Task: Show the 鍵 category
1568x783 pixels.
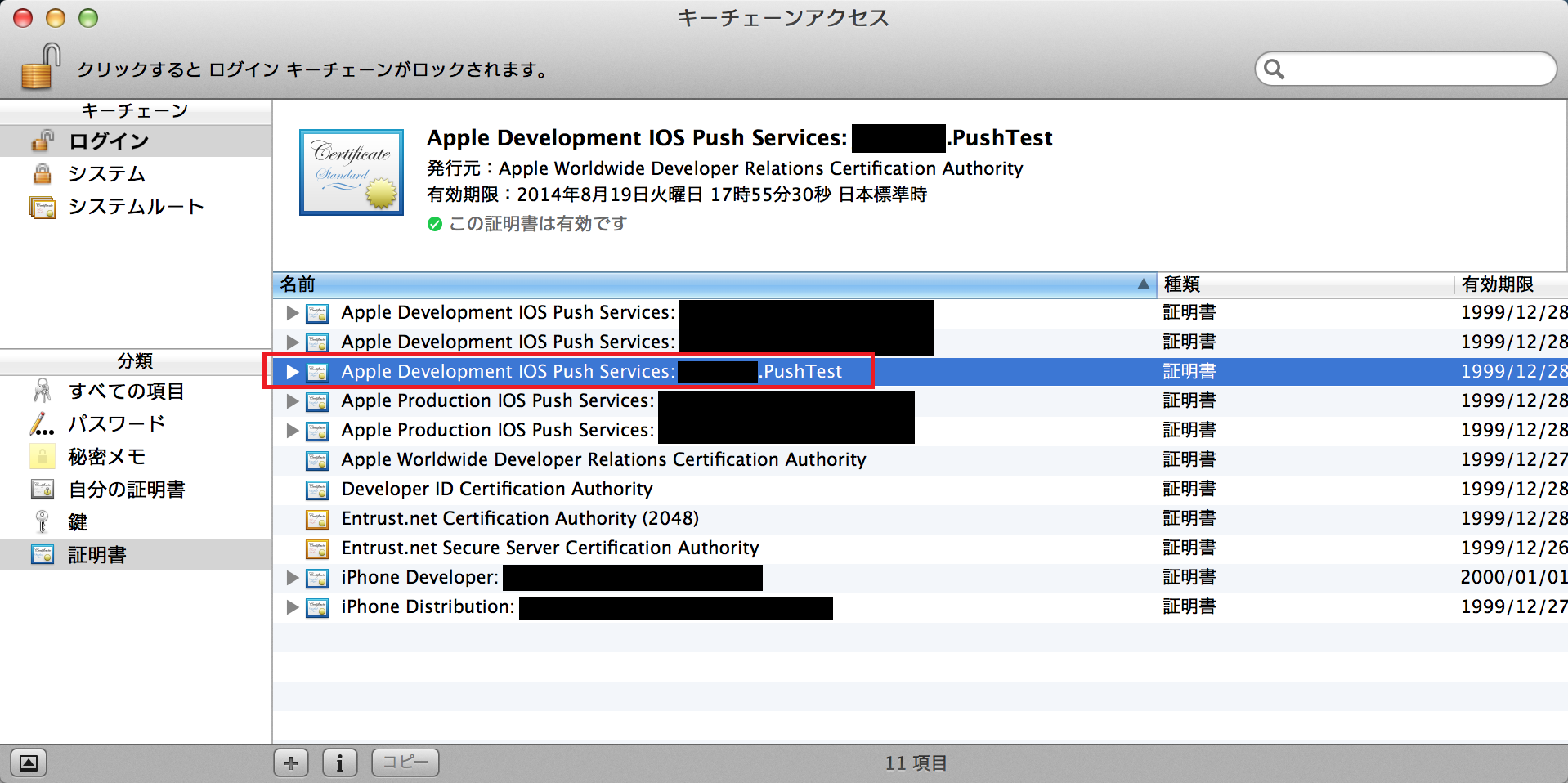Action: 136,521
